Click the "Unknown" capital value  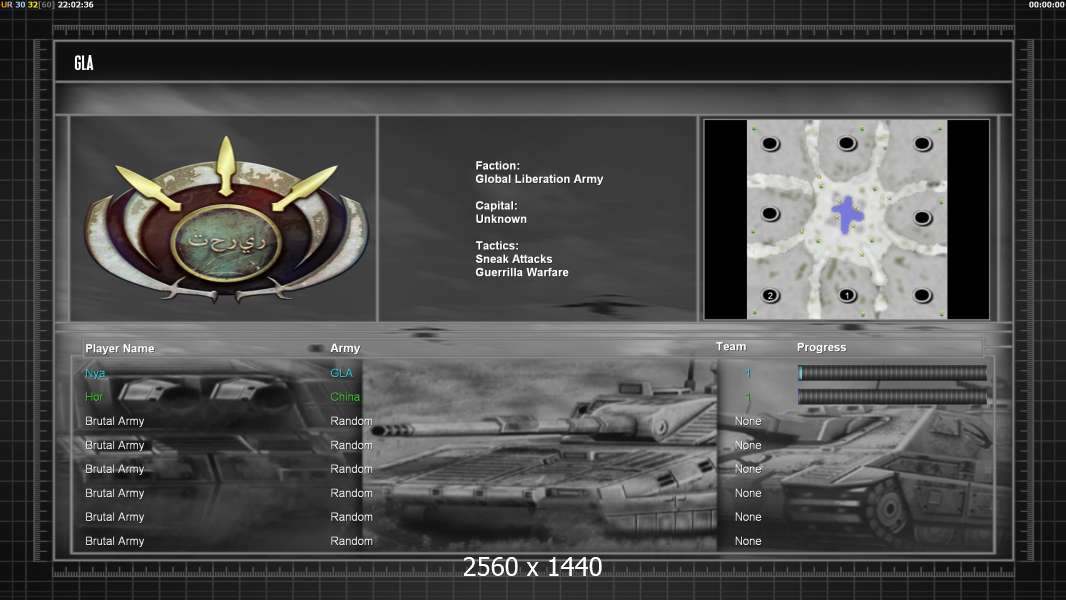coord(501,219)
